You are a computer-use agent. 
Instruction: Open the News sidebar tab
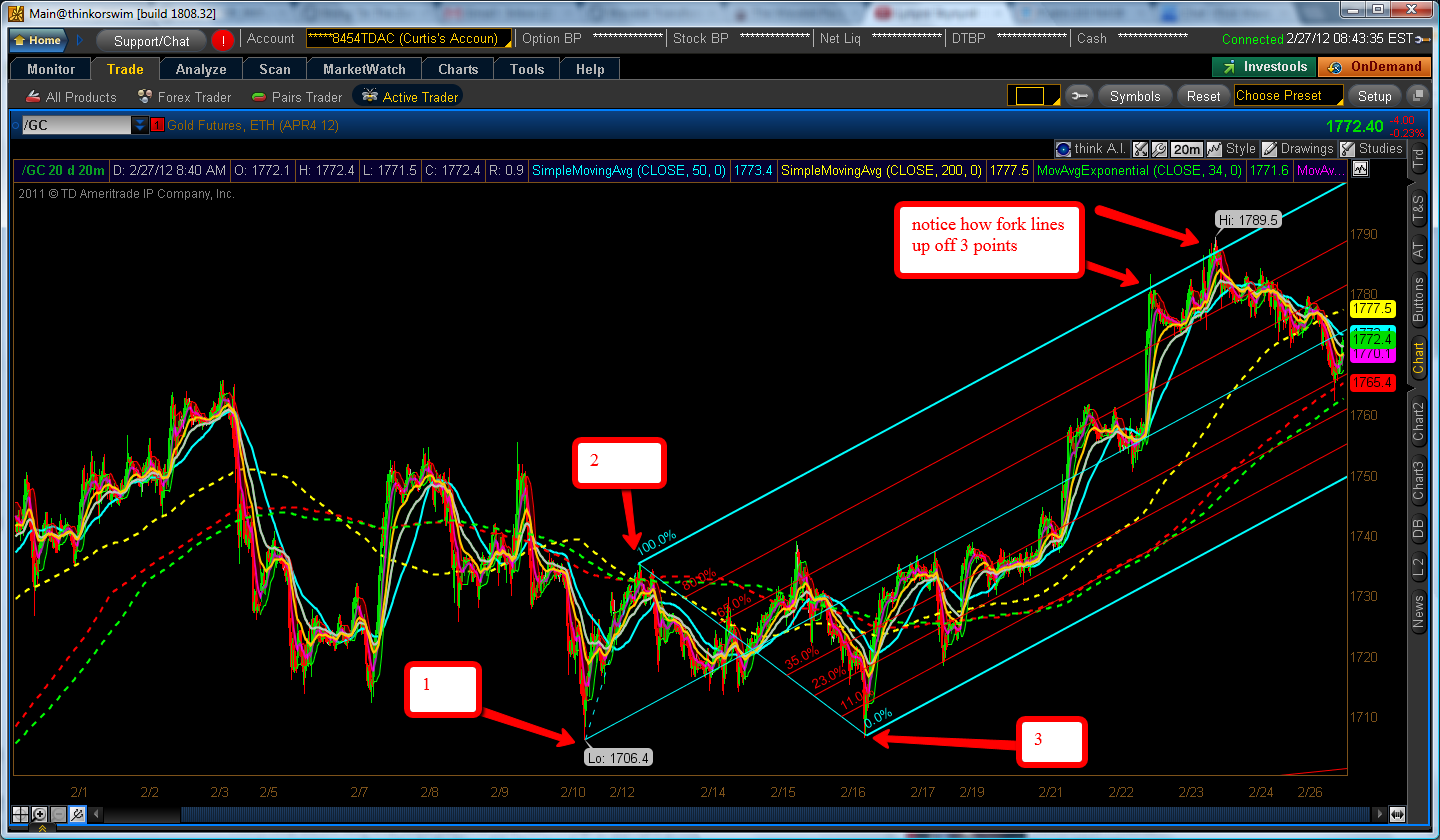1417,611
